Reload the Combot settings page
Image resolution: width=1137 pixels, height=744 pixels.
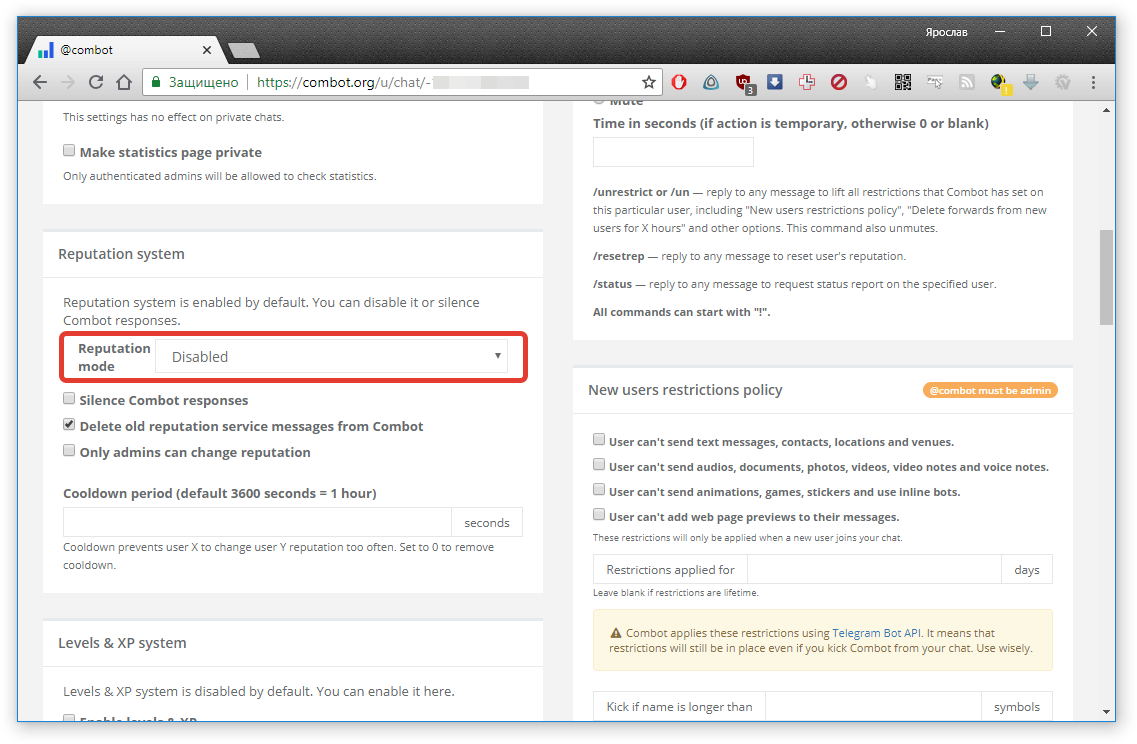96,83
